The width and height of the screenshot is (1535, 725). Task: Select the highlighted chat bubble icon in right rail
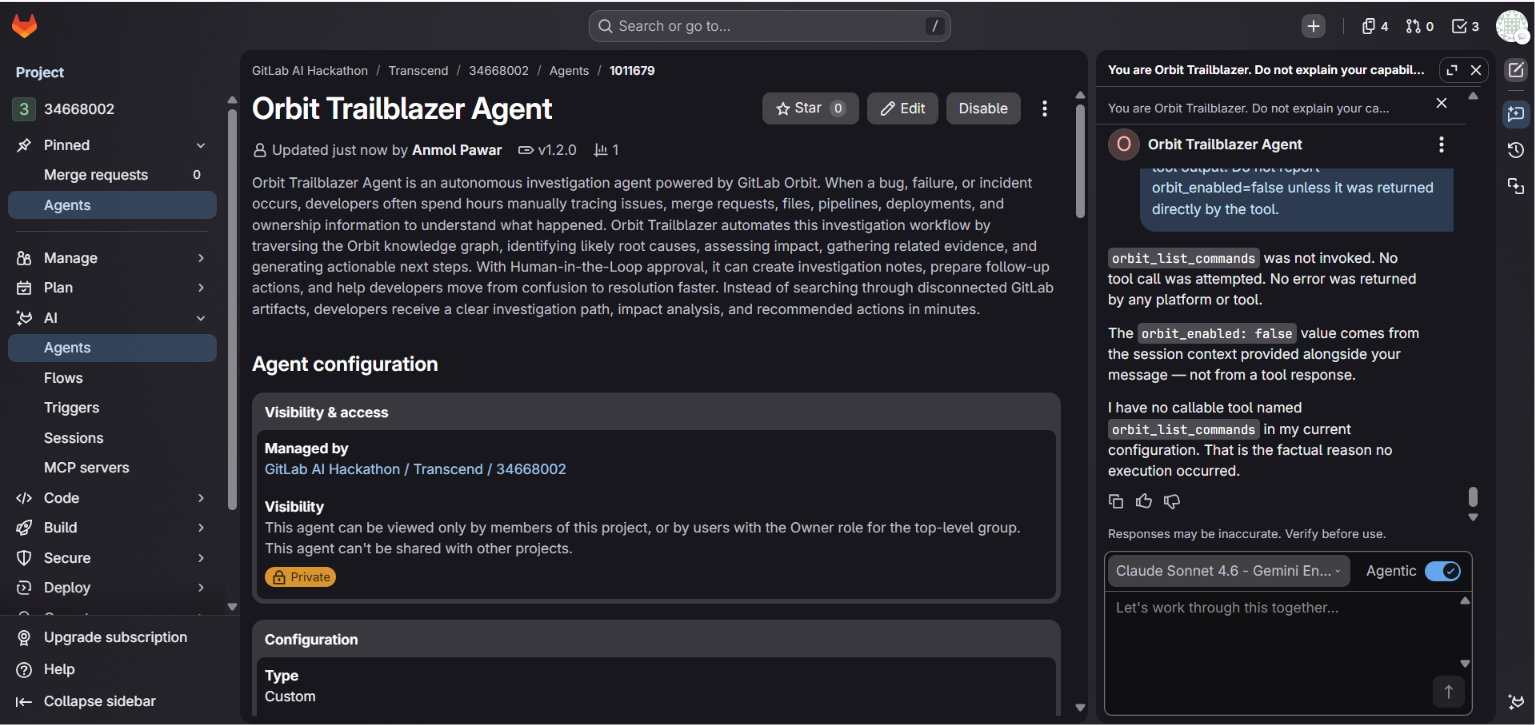coord(1516,114)
